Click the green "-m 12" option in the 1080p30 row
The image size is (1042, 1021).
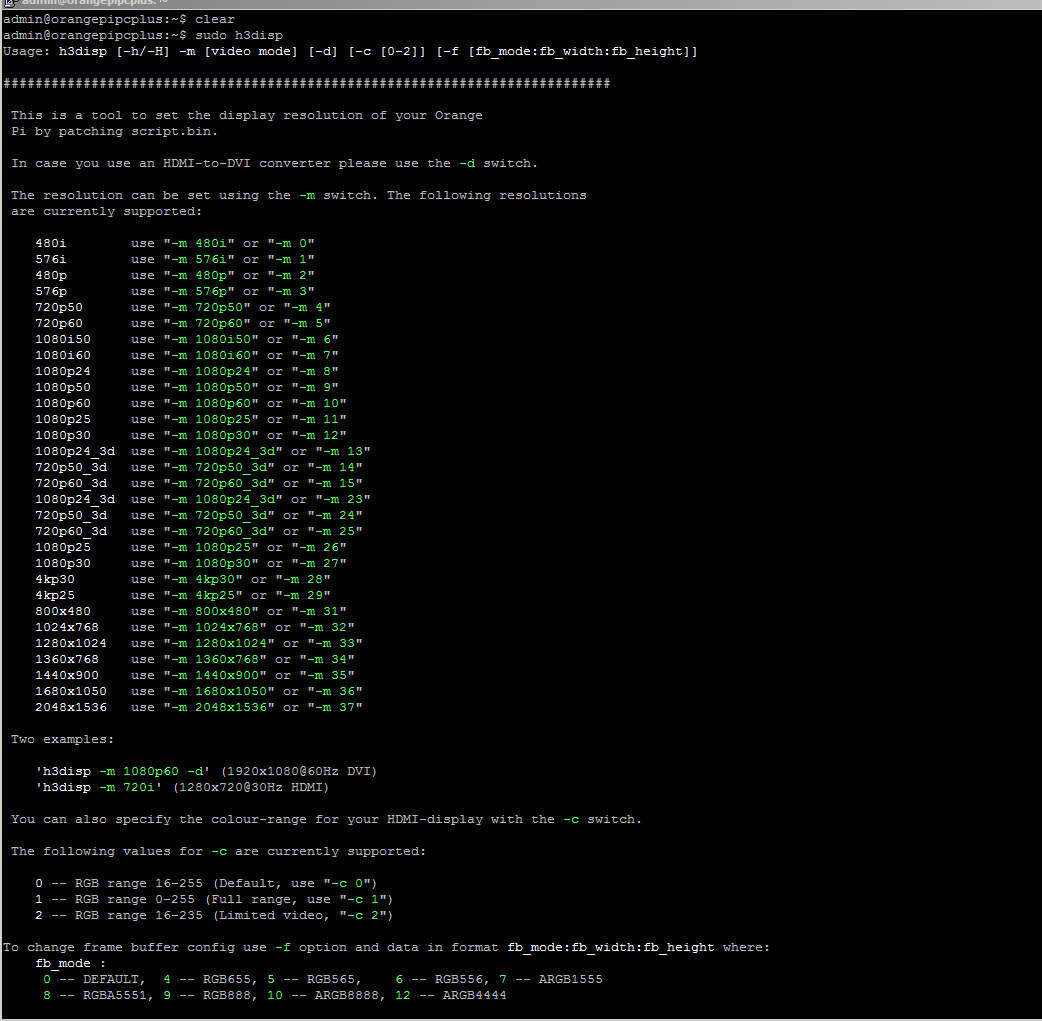(x=319, y=435)
